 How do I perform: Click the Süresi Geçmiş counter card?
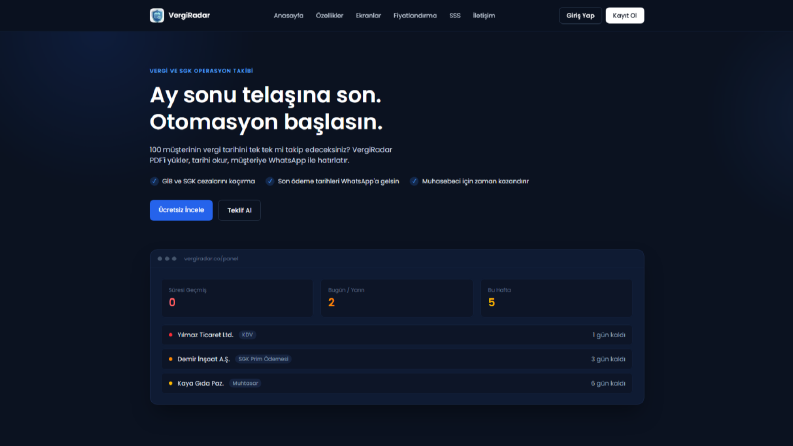(237, 298)
